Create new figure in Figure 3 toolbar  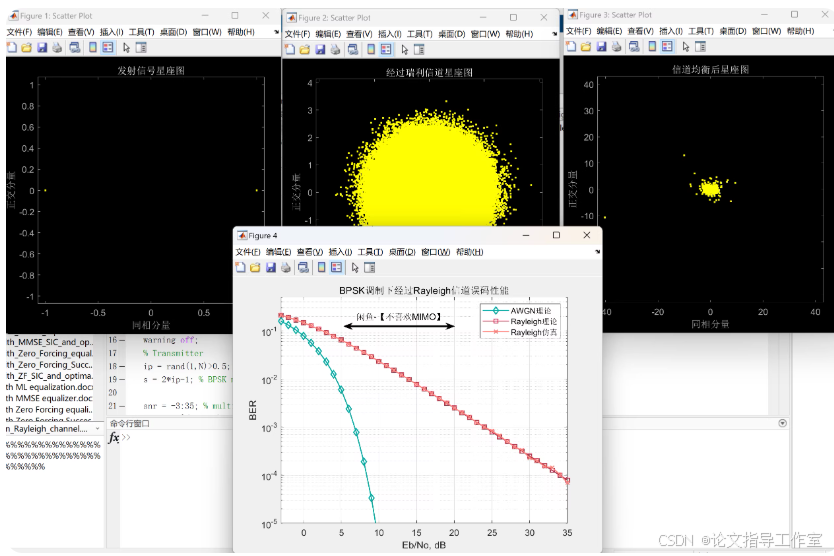pyautogui.click(x=571, y=47)
